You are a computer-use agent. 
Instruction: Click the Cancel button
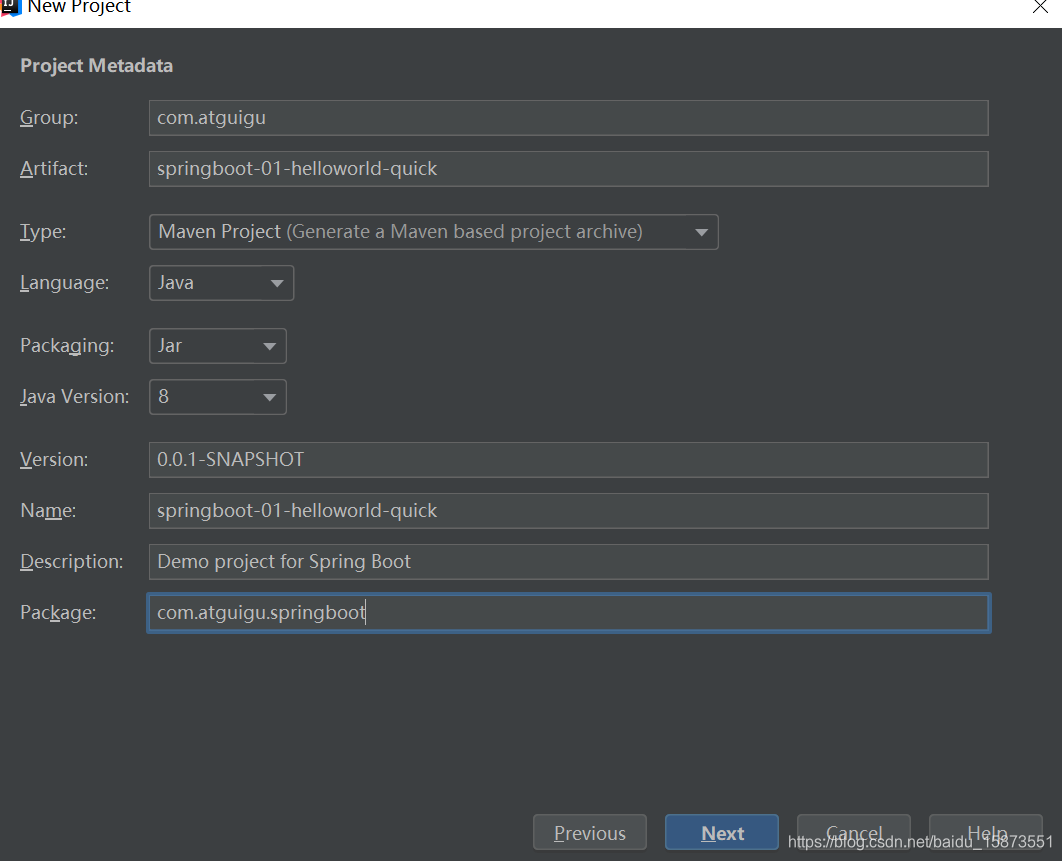853,832
